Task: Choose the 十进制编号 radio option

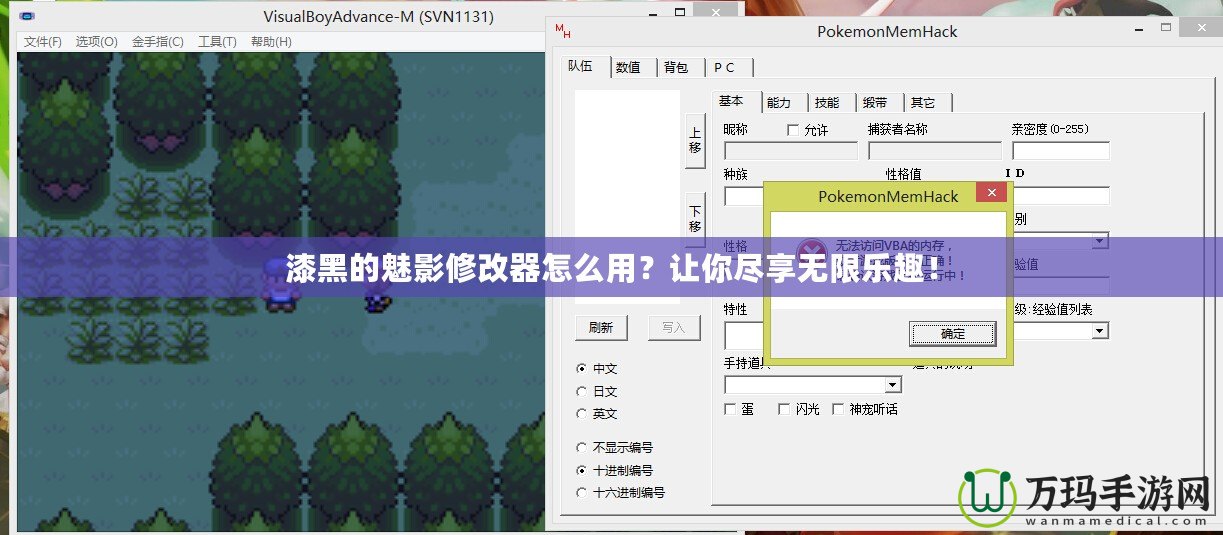Action: pyautogui.click(x=582, y=470)
